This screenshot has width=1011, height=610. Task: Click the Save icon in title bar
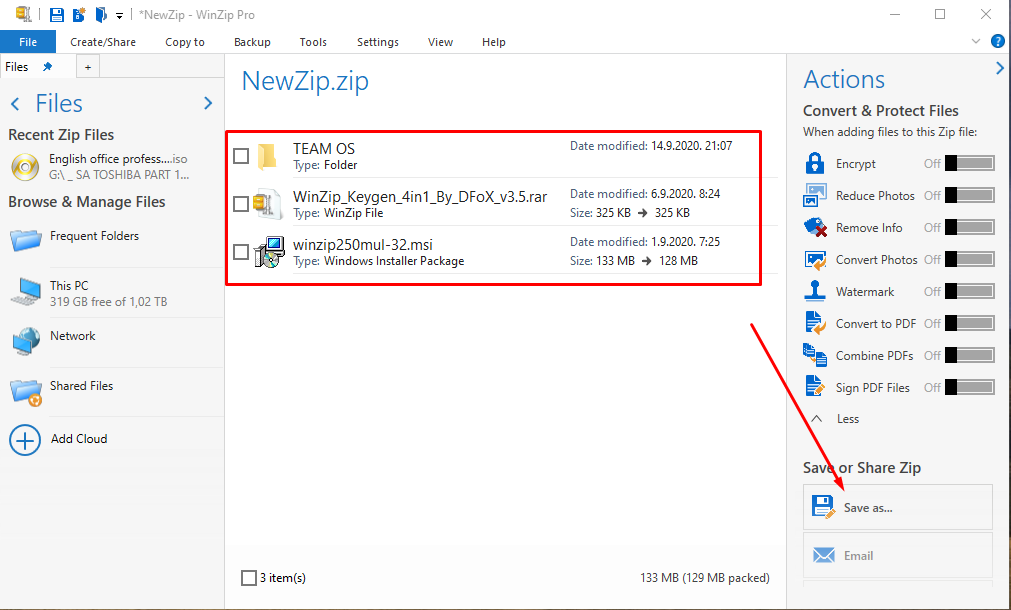(x=57, y=14)
